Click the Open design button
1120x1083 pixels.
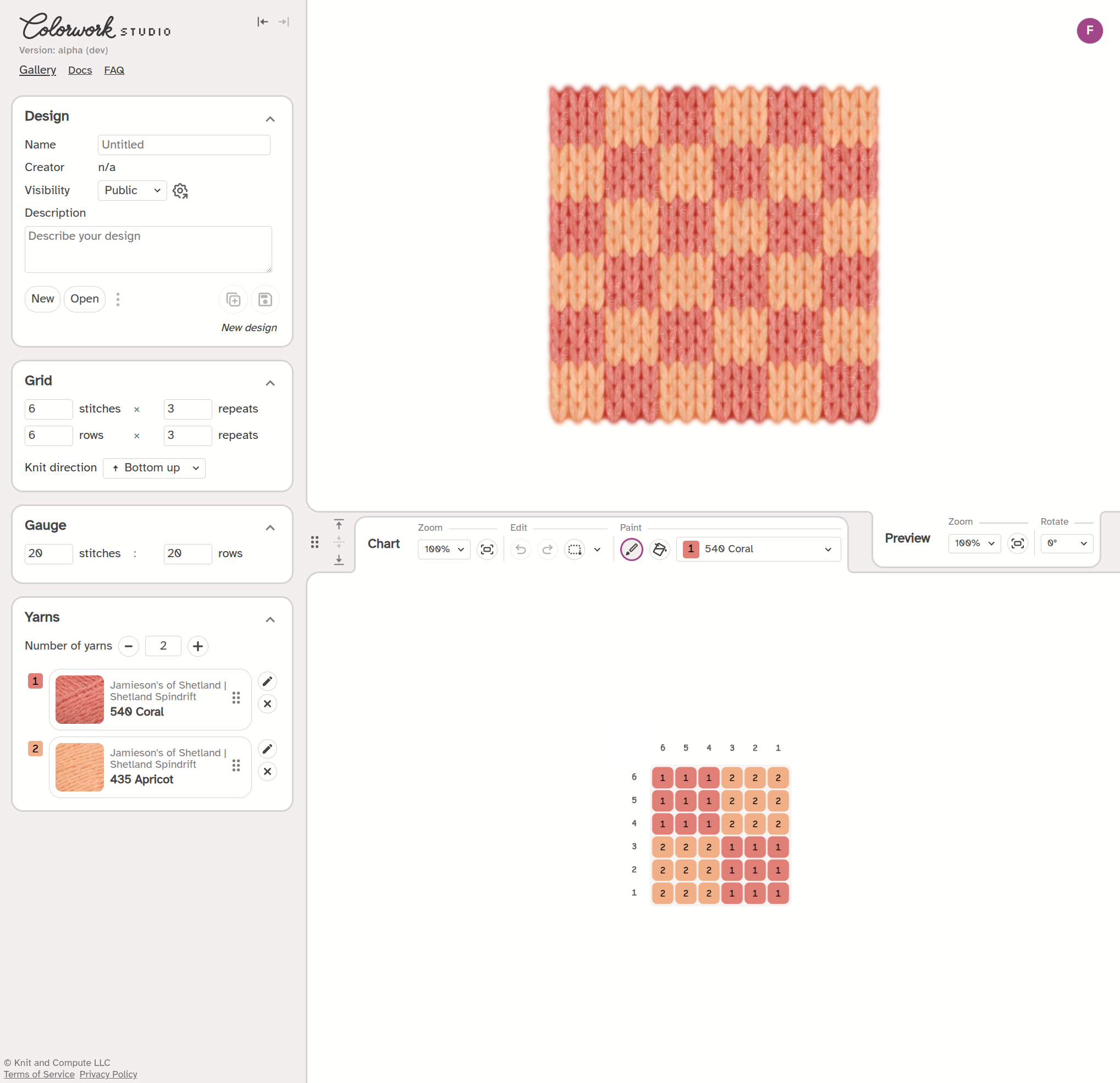[85, 299]
